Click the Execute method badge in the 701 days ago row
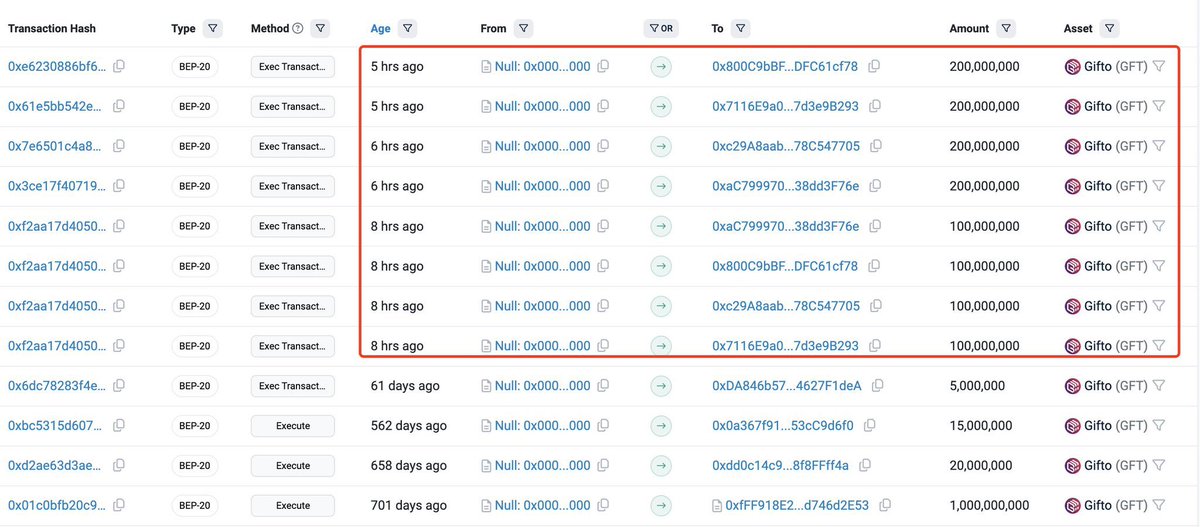 pyautogui.click(x=293, y=506)
